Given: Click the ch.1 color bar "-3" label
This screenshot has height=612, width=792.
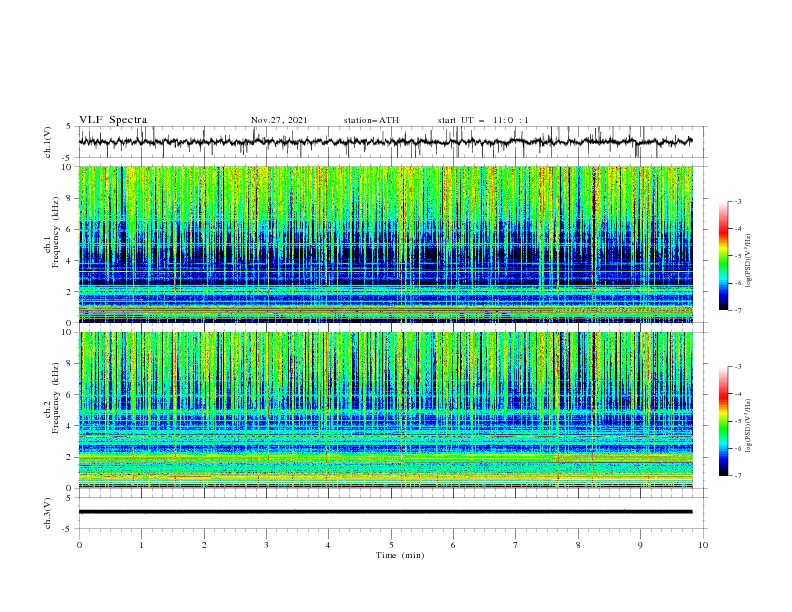Looking at the screenshot, I should click(737, 201).
